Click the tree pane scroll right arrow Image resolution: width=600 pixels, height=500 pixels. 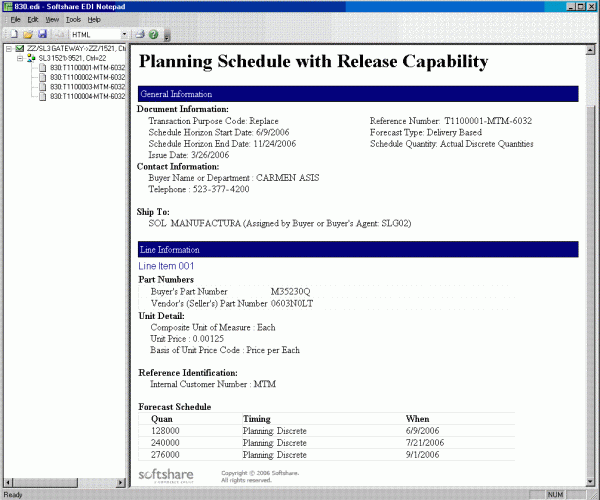click(121, 483)
